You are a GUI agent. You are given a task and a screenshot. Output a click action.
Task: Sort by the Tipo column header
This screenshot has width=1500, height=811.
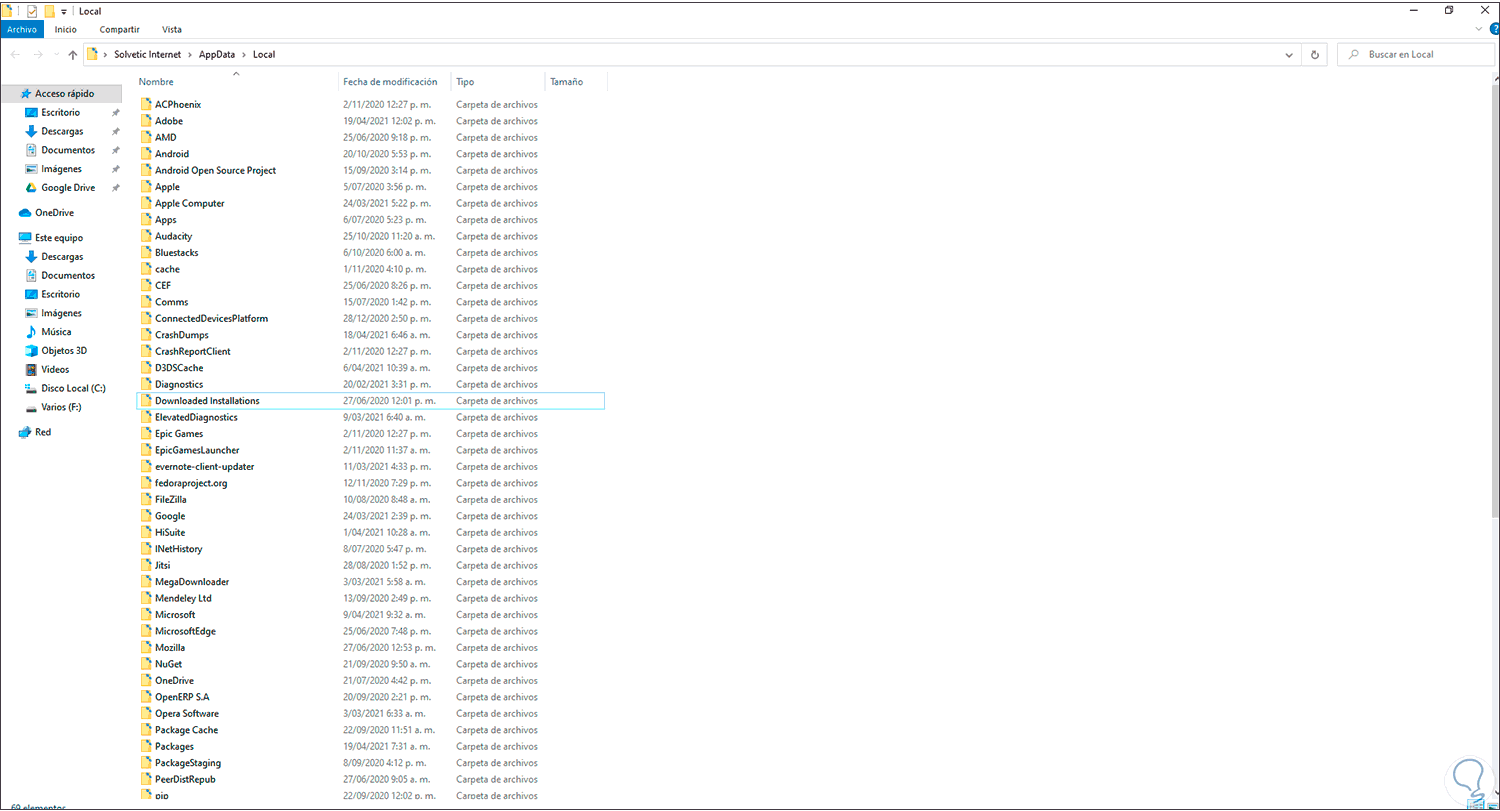point(465,82)
